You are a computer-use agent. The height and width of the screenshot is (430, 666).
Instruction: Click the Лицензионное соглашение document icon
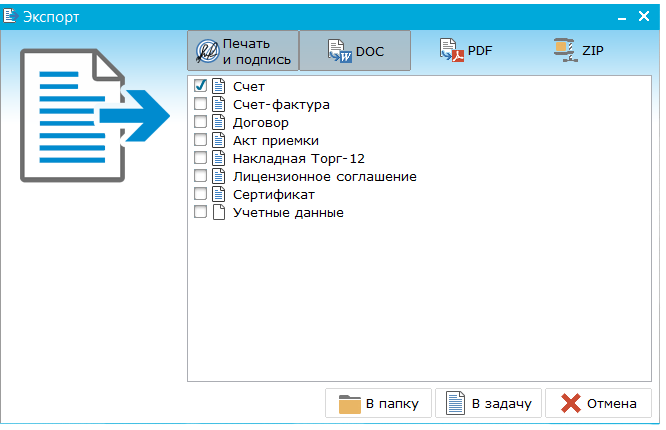pos(219,176)
